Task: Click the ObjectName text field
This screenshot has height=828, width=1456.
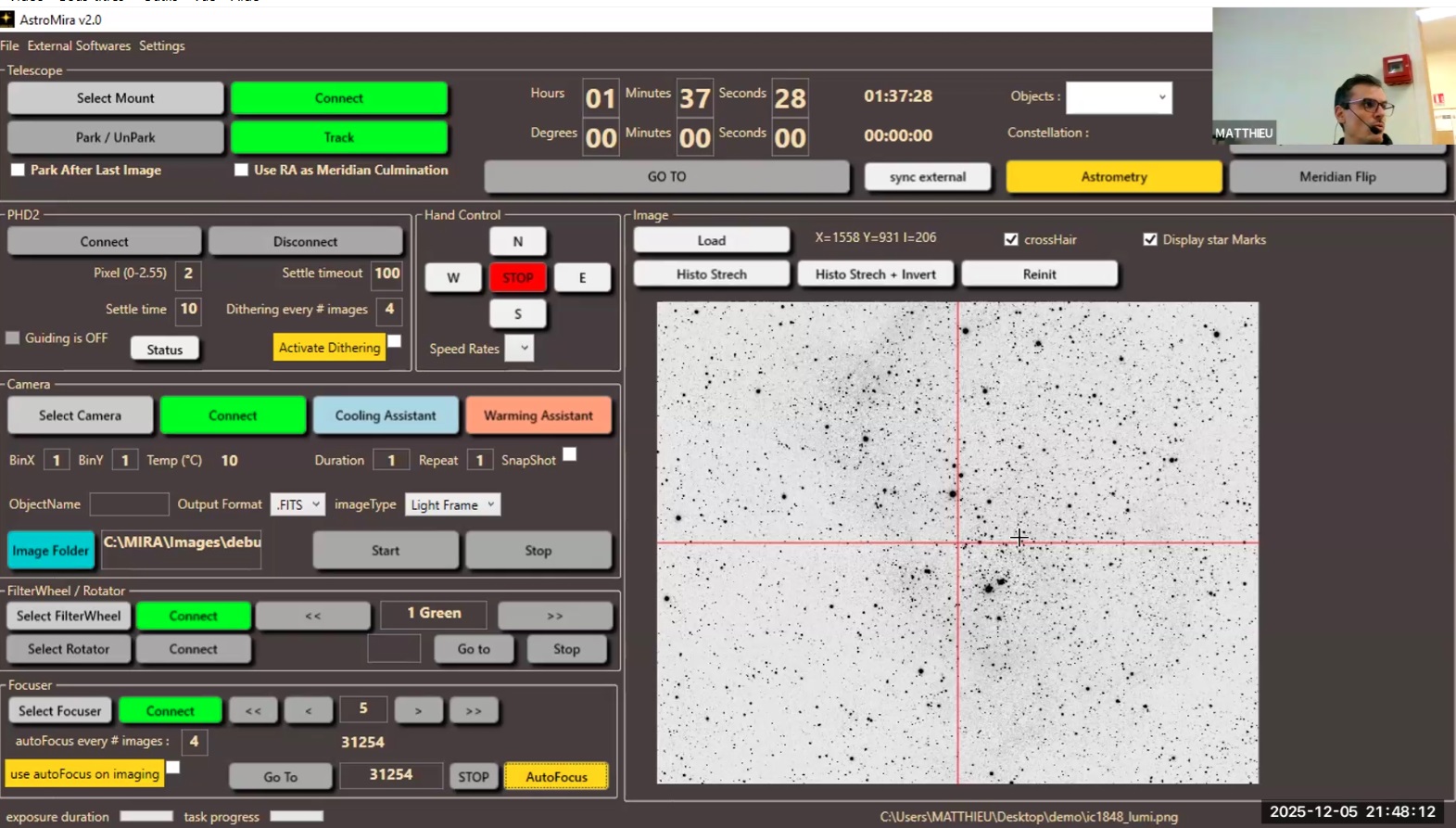Action: pos(129,504)
